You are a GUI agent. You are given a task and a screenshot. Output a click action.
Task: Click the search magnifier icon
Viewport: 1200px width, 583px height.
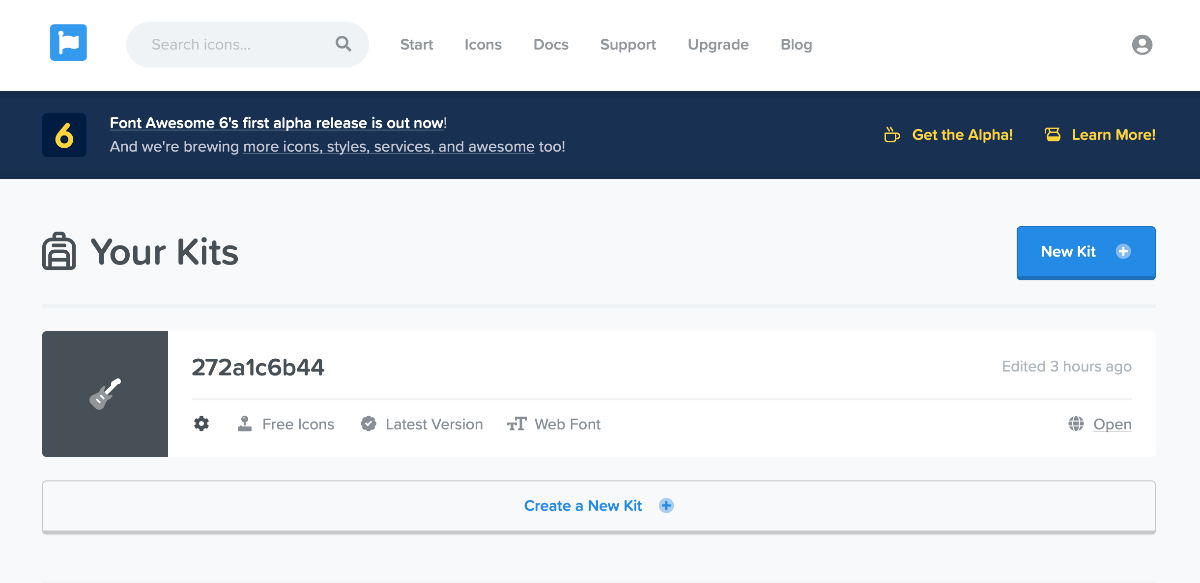coord(343,44)
